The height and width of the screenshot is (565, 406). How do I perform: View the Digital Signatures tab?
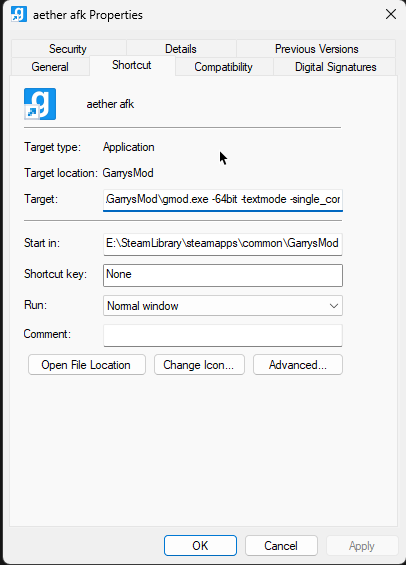tap(335, 67)
